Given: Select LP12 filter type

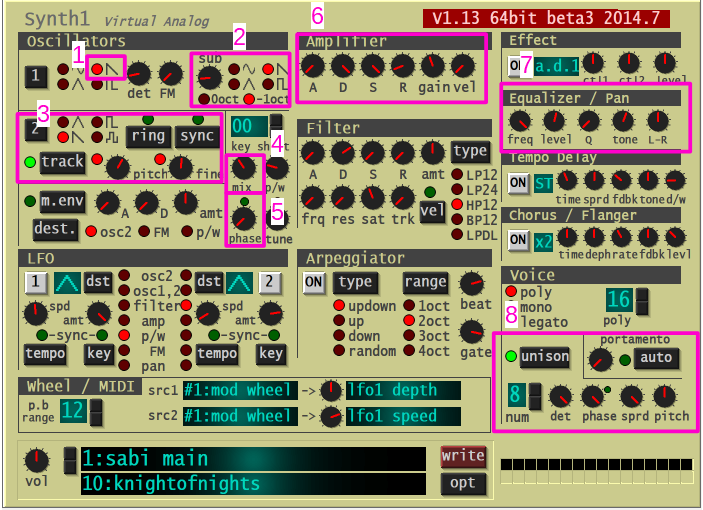Looking at the screenshot, I should [x=457, y=174].
